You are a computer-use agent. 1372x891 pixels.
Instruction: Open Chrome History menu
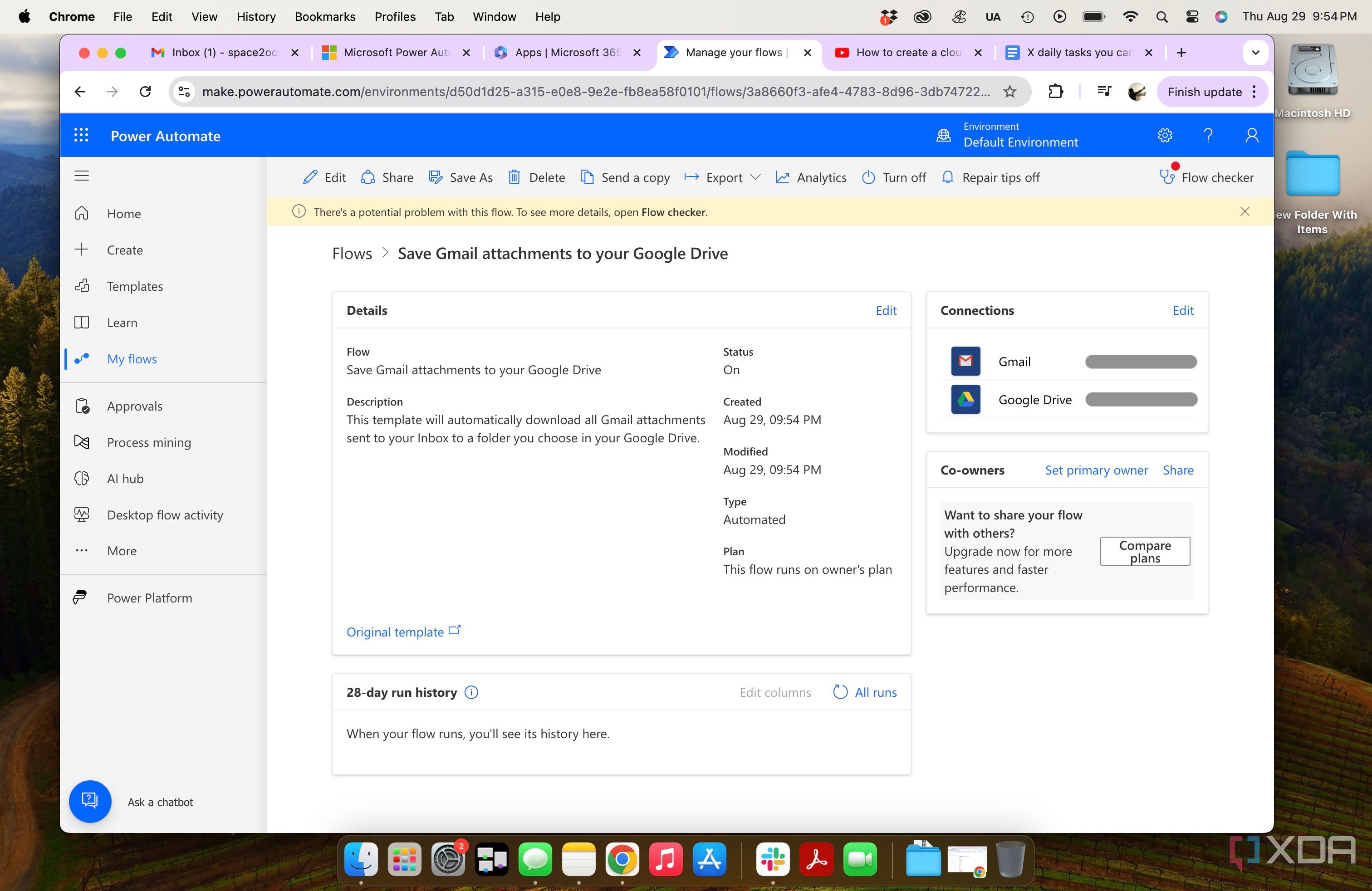tap(256, 17)
